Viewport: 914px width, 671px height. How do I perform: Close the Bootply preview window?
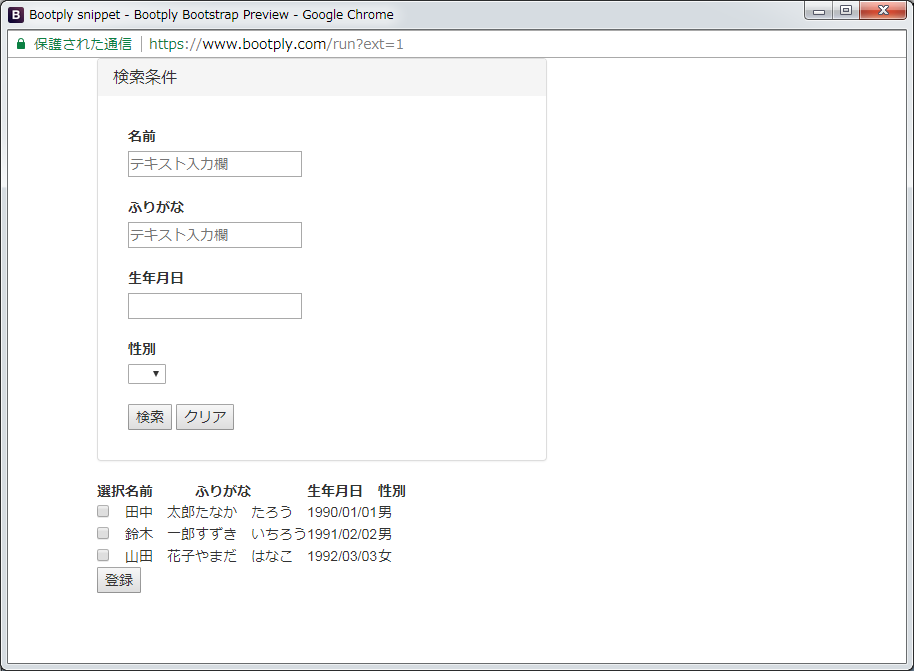pos(881,11)
